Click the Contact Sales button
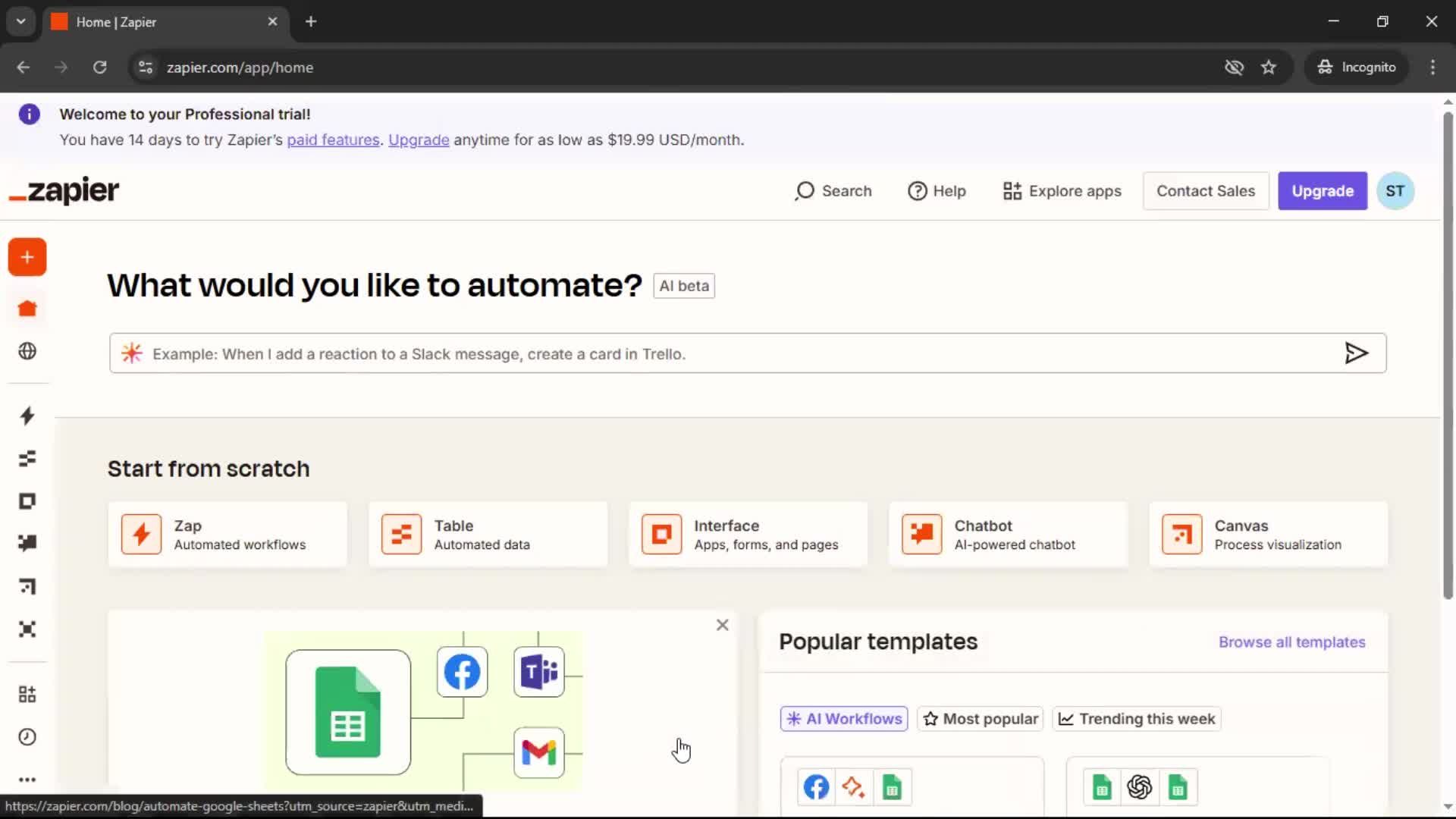The image size is (1456, 819). click(1206, 191)
